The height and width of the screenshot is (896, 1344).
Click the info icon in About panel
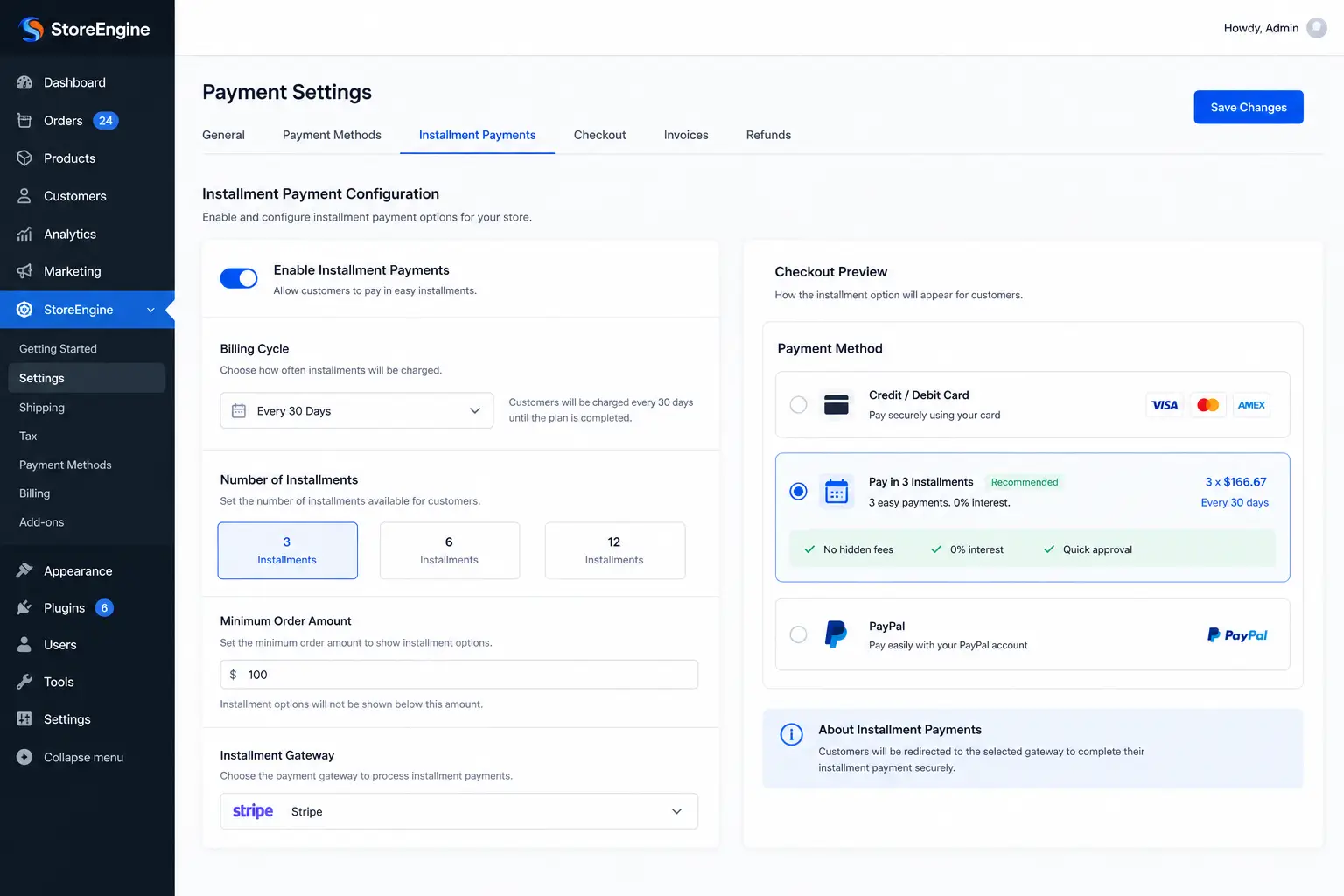791,734
